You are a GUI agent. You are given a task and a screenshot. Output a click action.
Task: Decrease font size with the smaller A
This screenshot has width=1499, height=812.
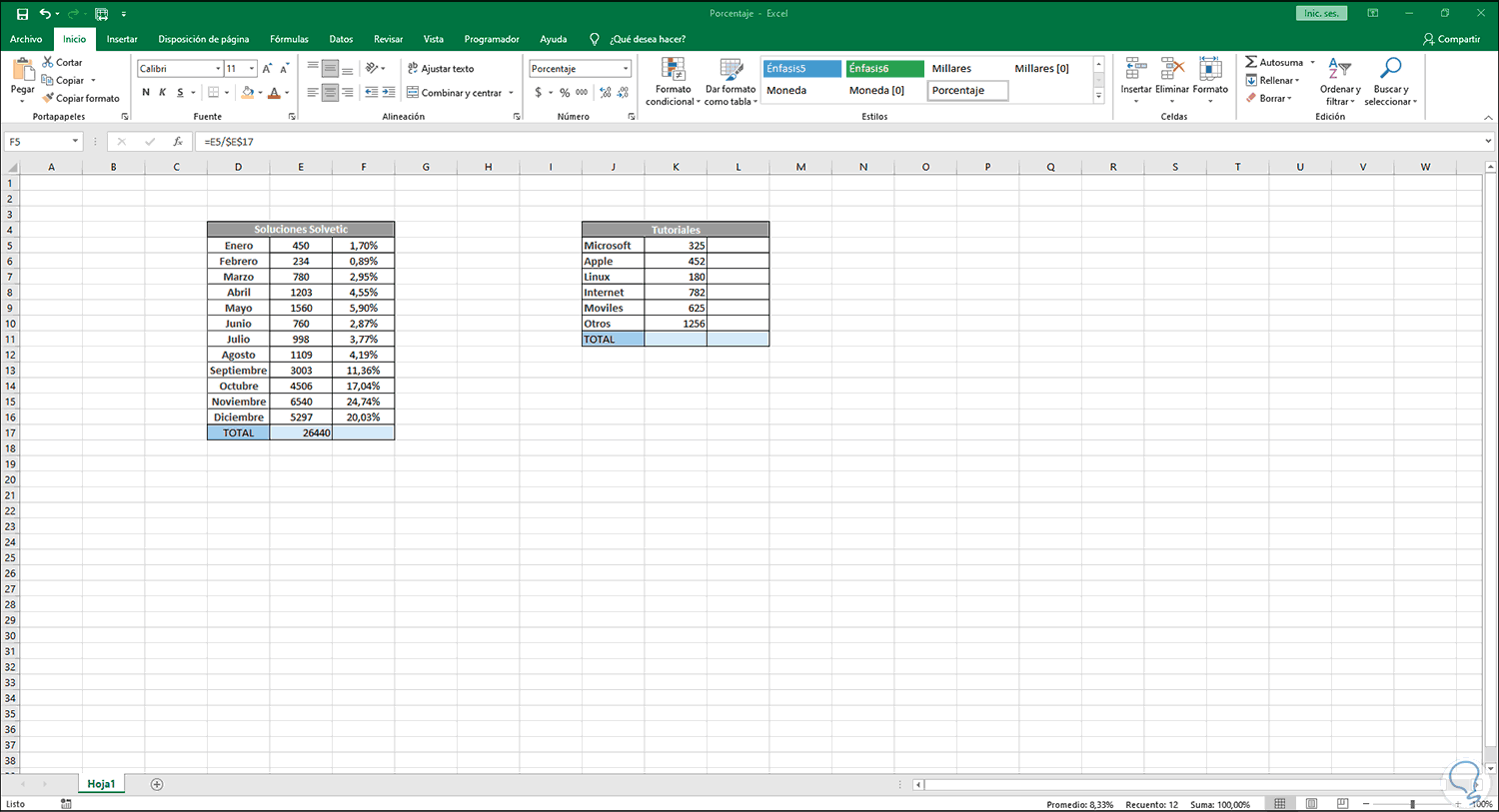pos(285,68)
